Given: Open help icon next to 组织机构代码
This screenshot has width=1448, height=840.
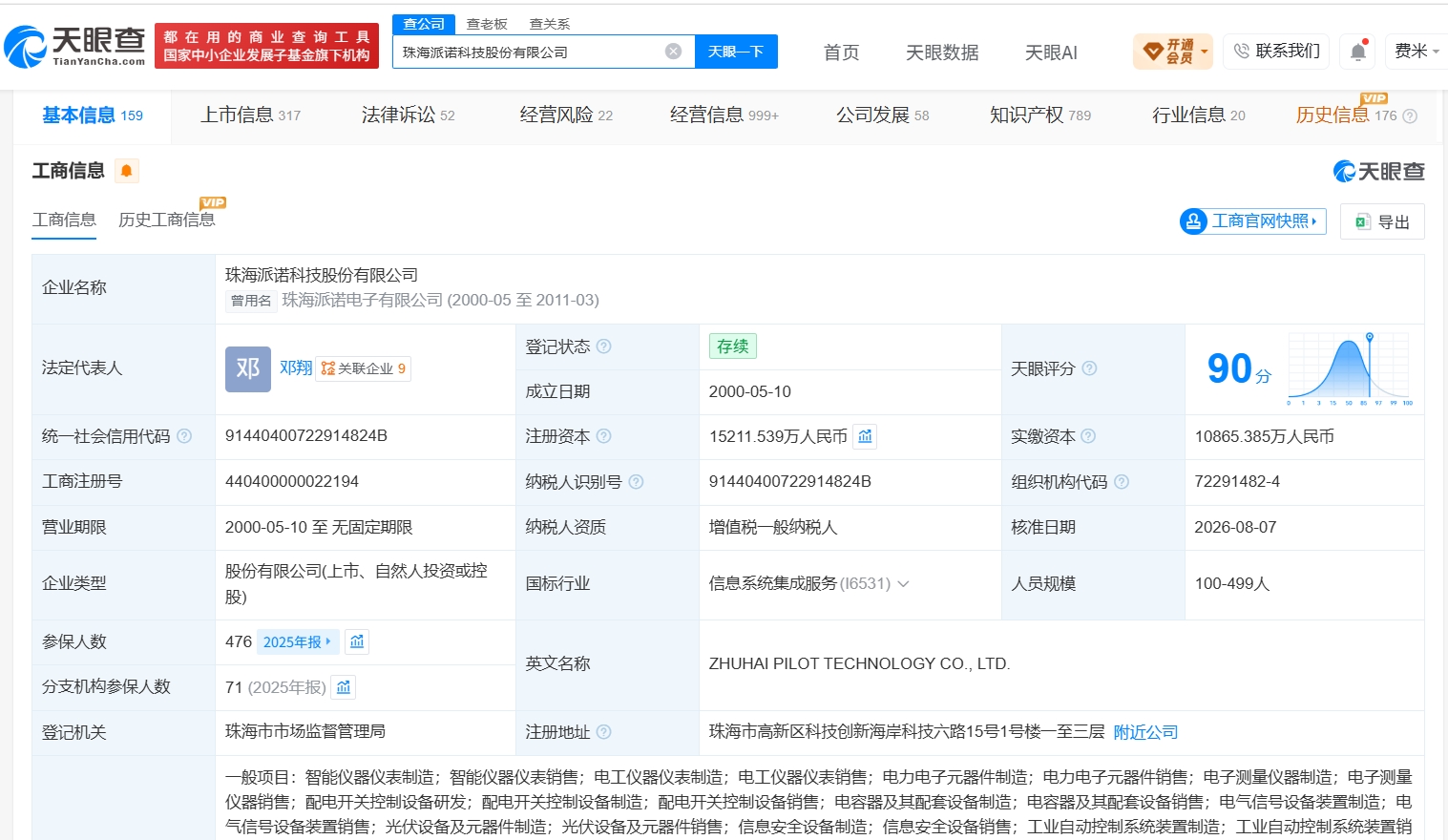Looking at the screenshot, I should click(x=1122, y=482).
